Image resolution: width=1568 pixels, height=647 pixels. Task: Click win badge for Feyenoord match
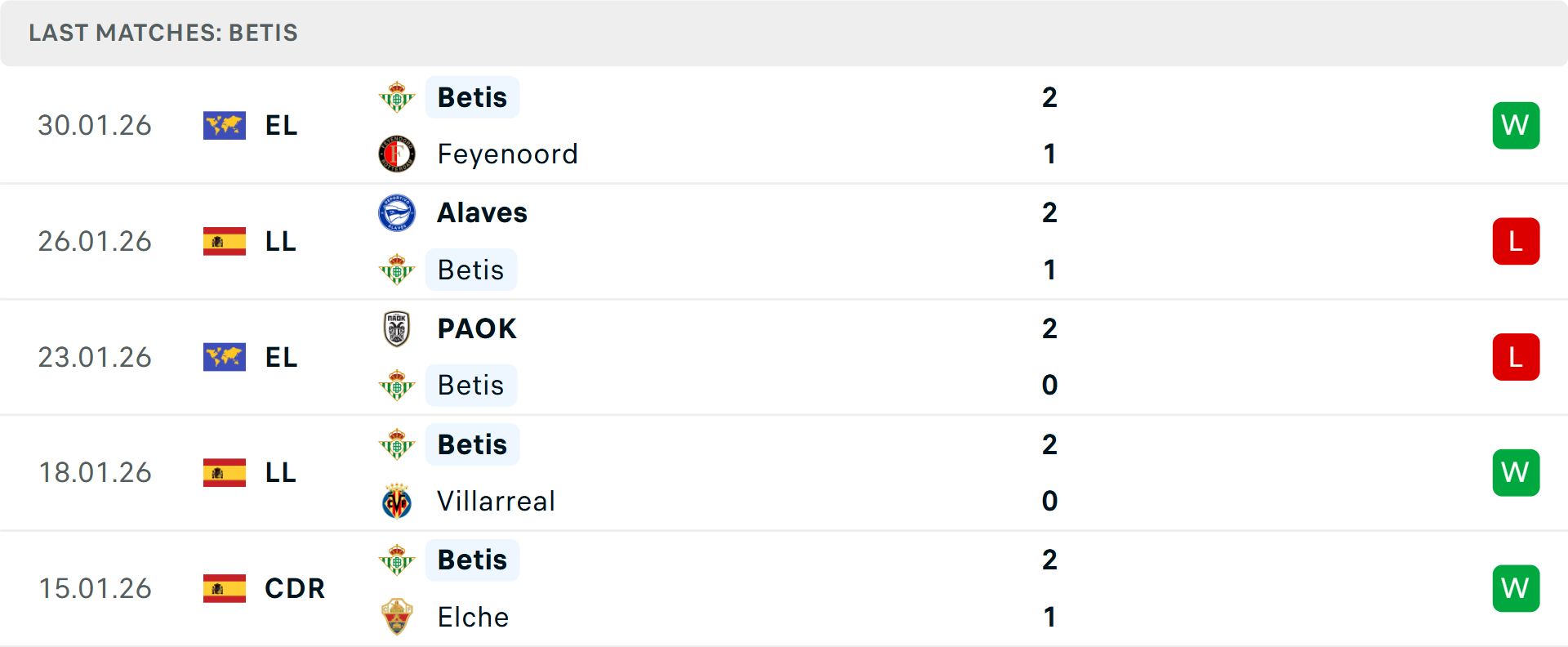pyautogui.click(x=1516, y=126)
